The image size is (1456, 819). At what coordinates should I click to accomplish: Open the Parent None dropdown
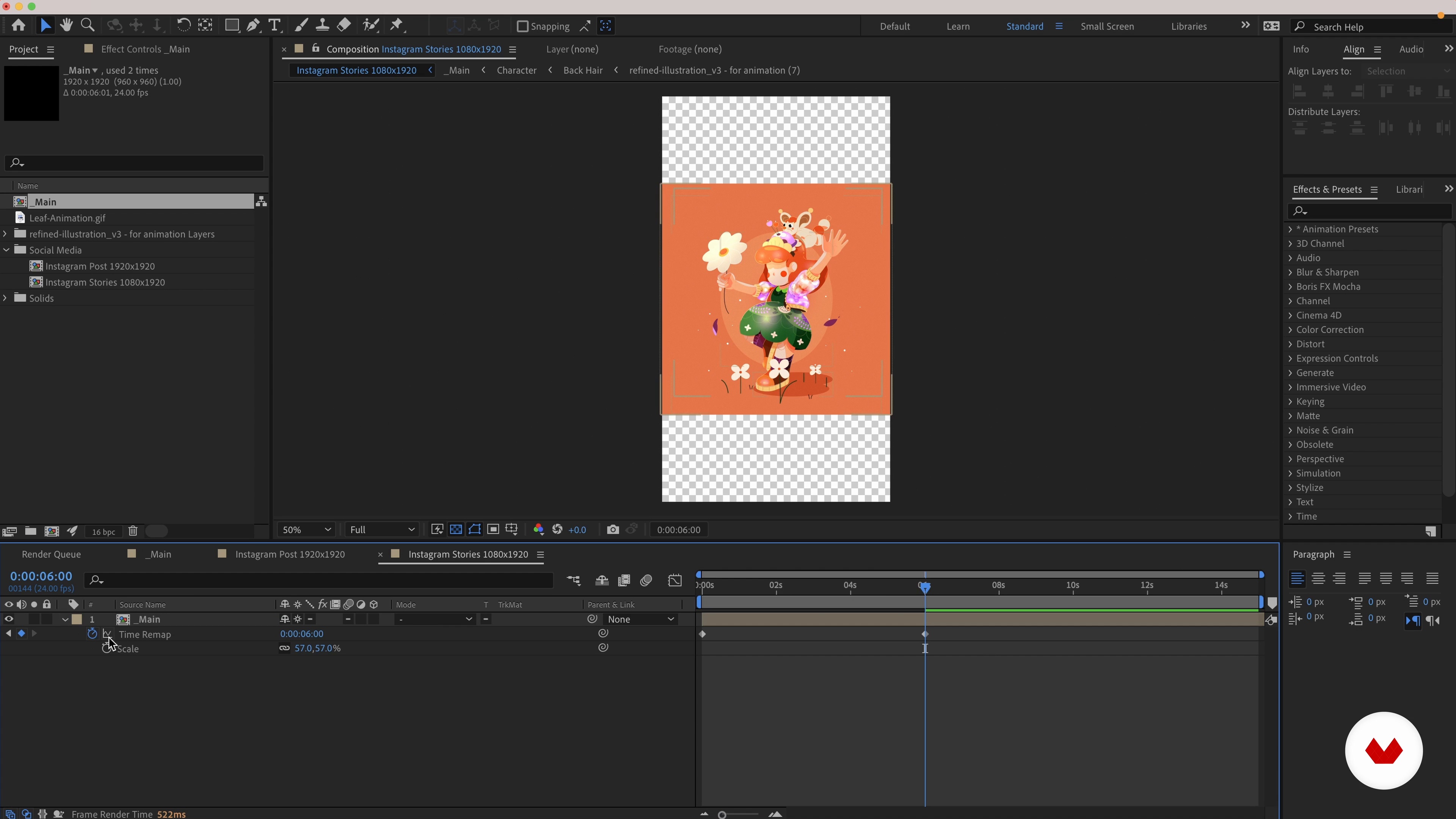tap(640, 620)
